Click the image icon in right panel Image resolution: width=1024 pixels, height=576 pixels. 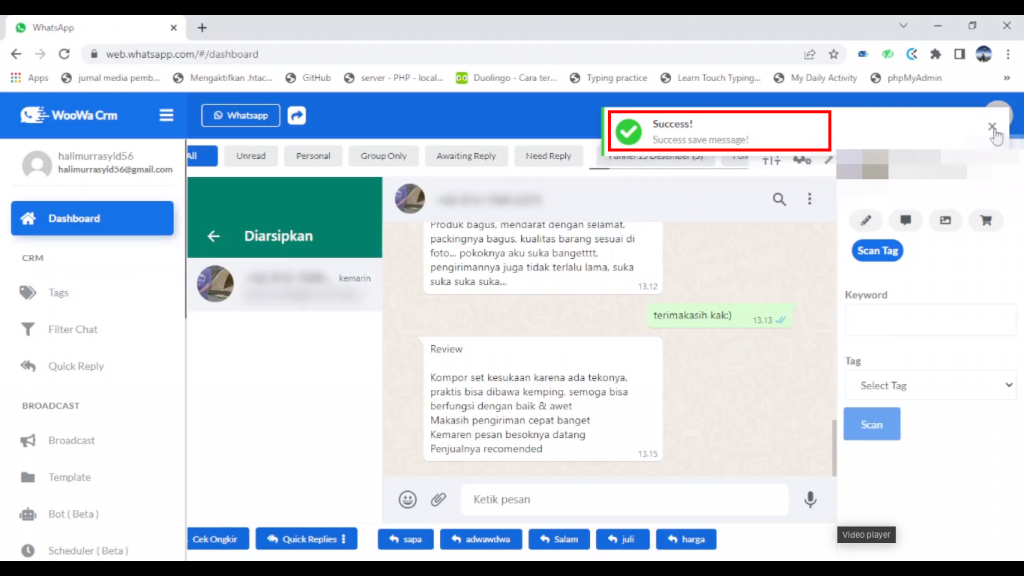pyautogui.click(x=945, y=220)
